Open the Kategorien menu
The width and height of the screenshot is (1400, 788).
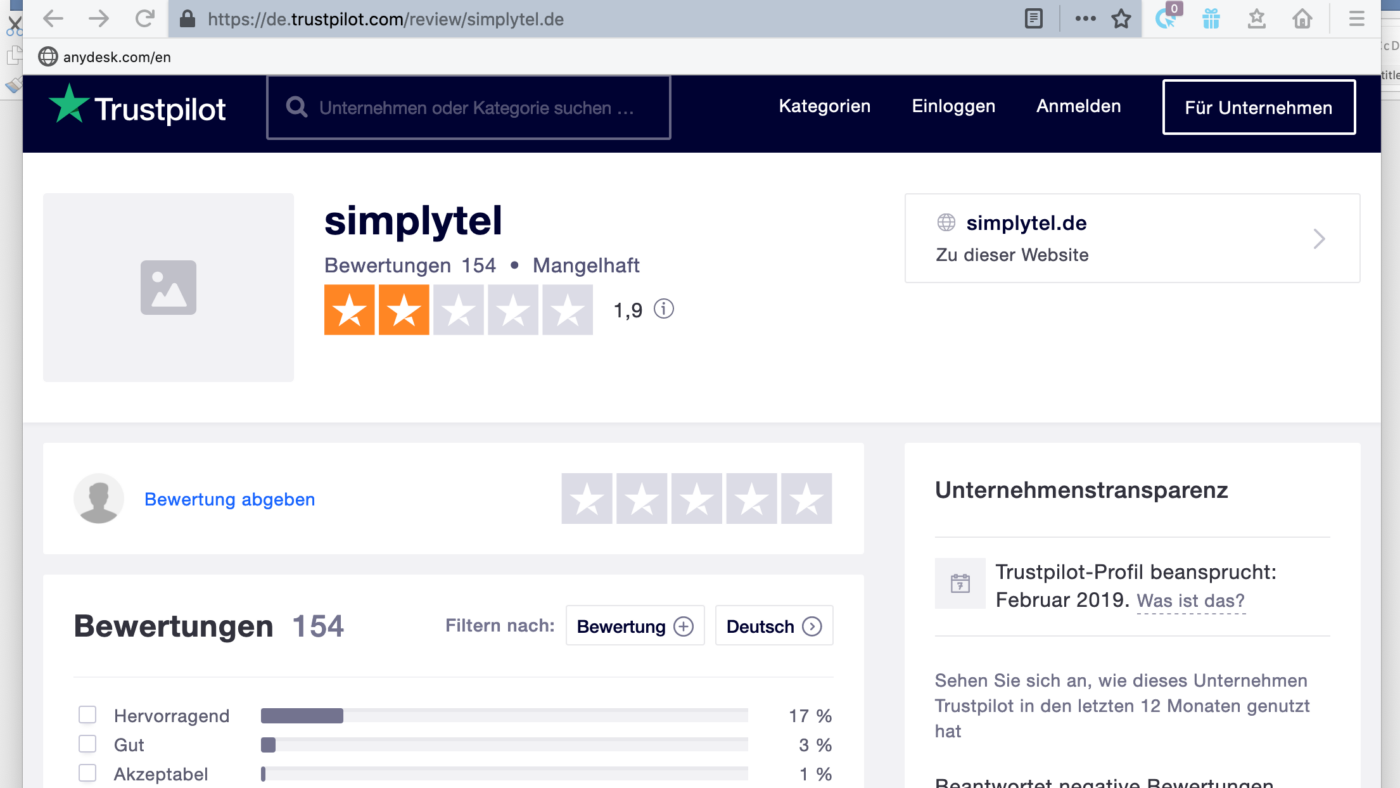824,106
